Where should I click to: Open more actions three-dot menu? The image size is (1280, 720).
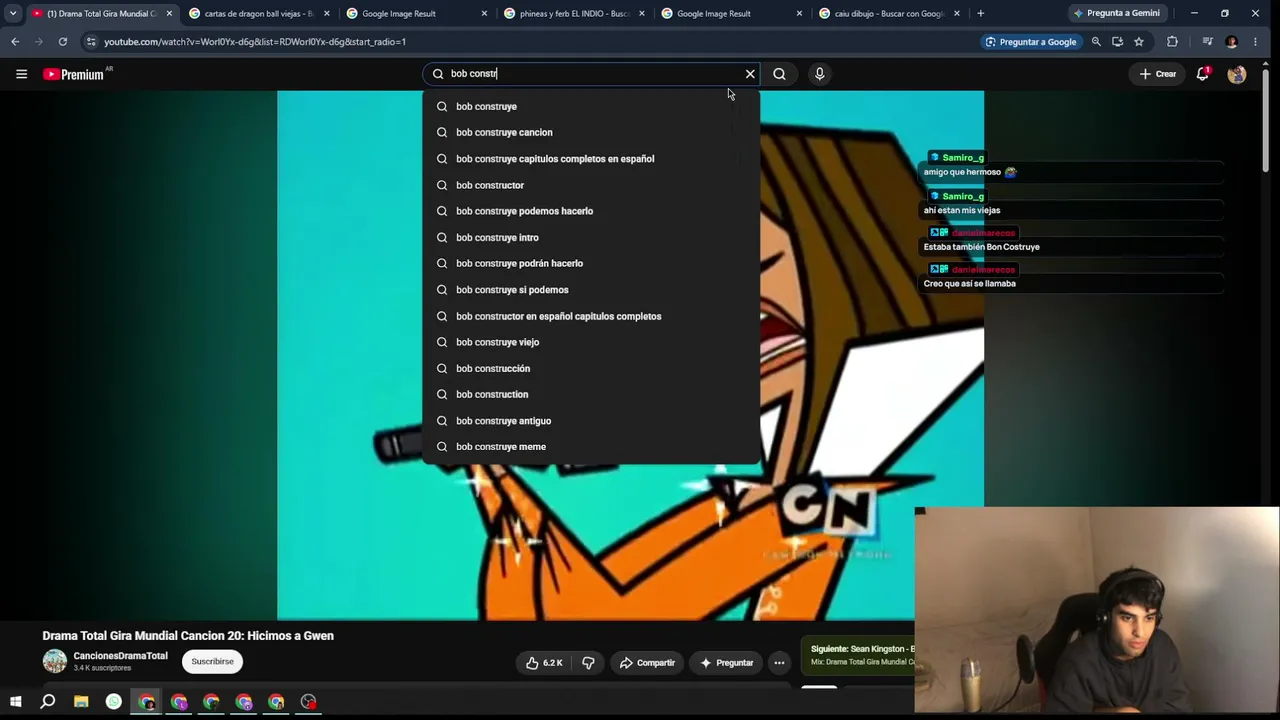[779, 663]
